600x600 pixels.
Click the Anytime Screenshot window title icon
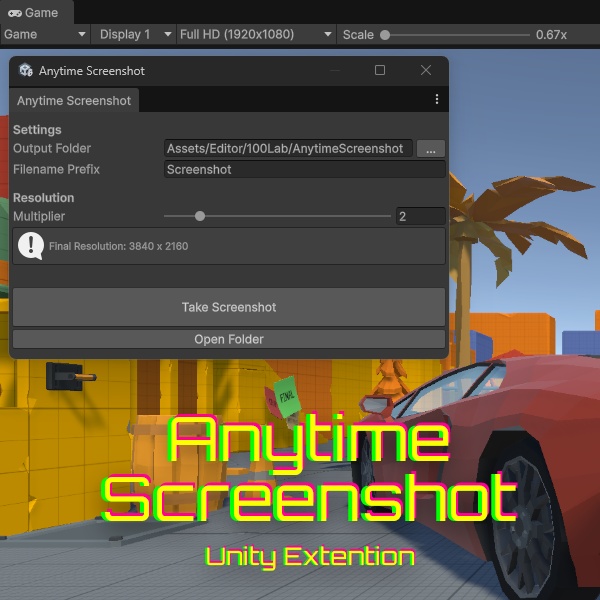coord(26,70)
